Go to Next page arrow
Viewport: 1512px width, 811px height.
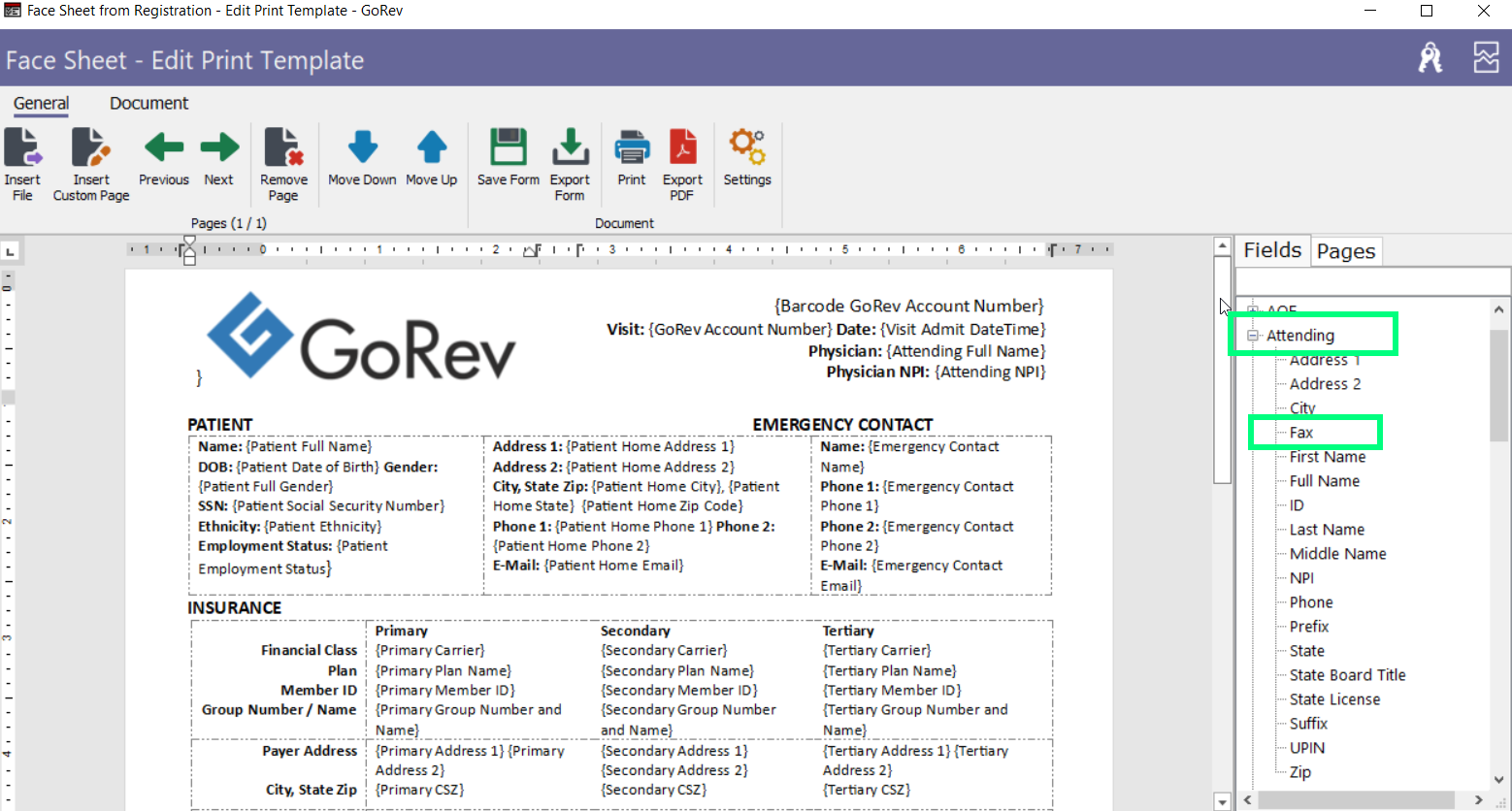click(x=219, y=147)
